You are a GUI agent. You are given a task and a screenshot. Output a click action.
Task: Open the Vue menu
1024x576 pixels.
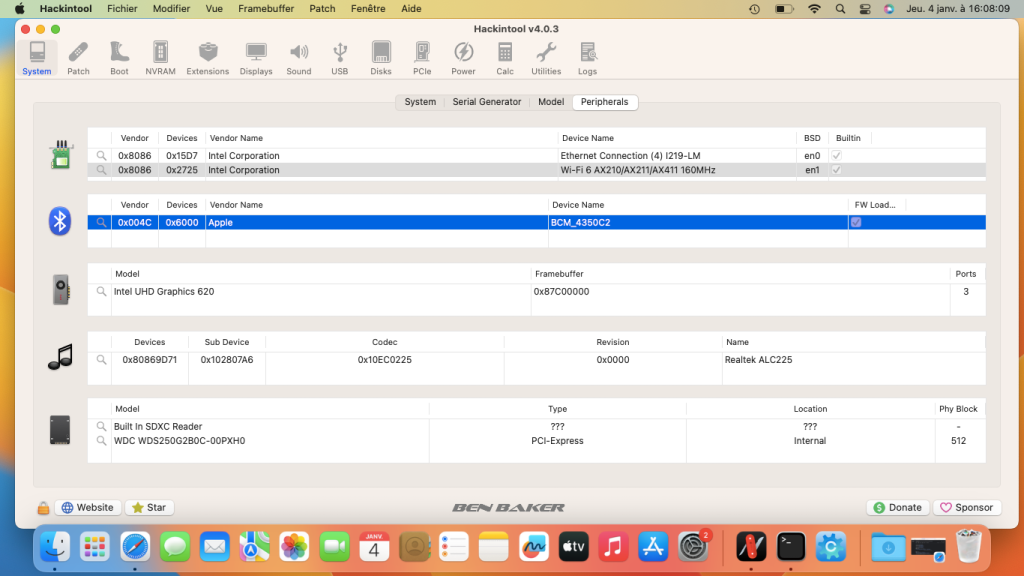pos(214,8)
